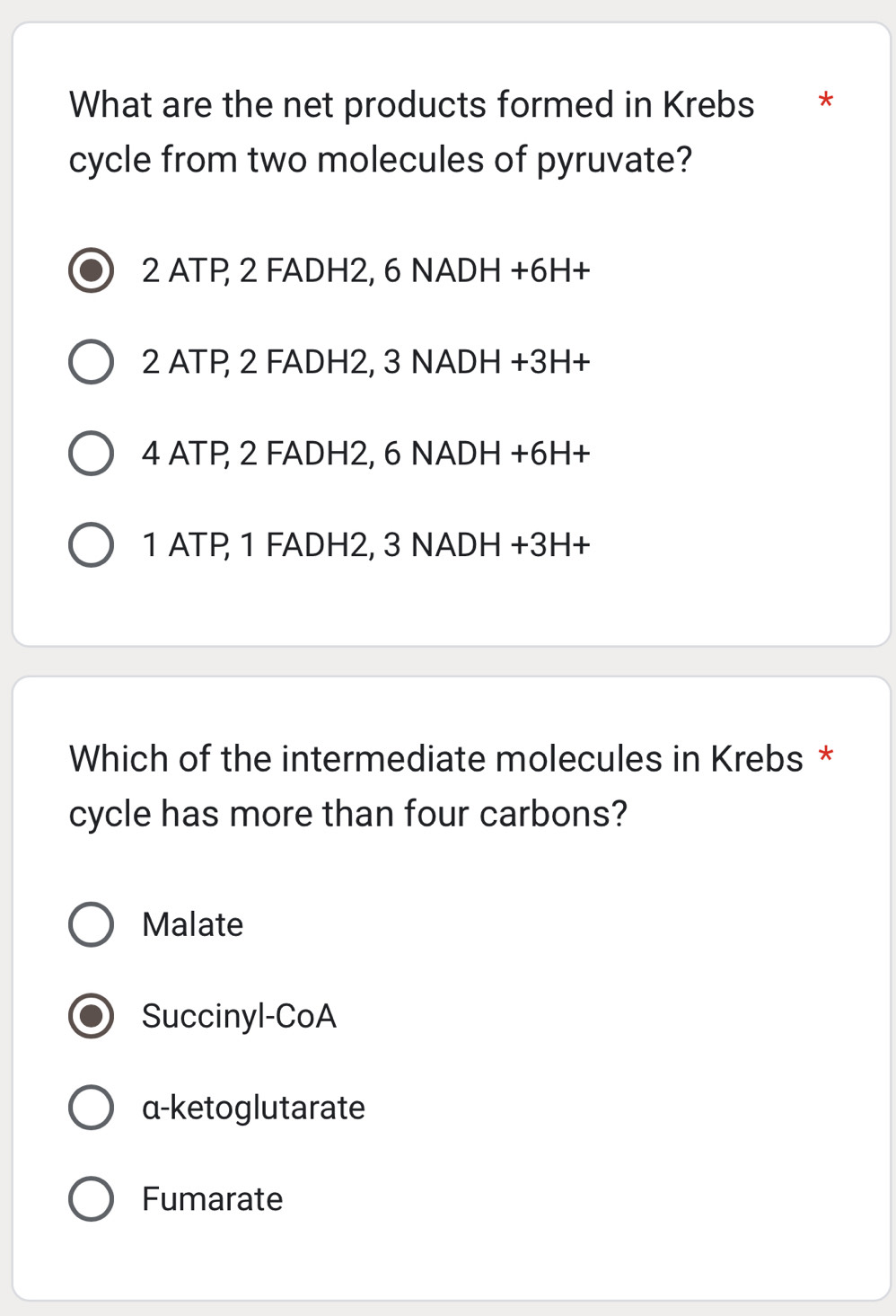Select the Succinyl-CoA answer option
Image resolution: width=896 pixels, height=1316 pixels.
(90, 1016)
